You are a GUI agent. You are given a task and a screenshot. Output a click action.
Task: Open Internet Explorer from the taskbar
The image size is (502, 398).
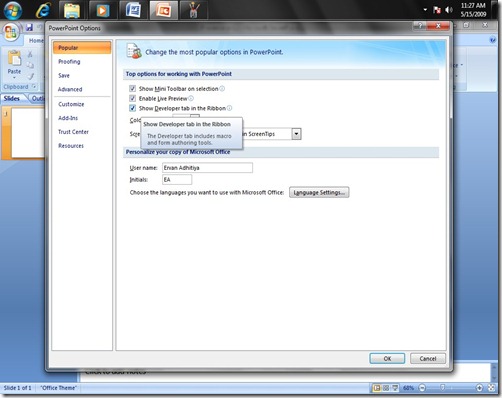pyautogui.click(x=43, y=10)
